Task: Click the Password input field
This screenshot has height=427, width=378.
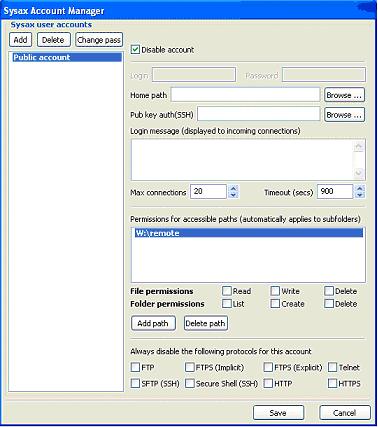Action: click(x=324, y=75)
